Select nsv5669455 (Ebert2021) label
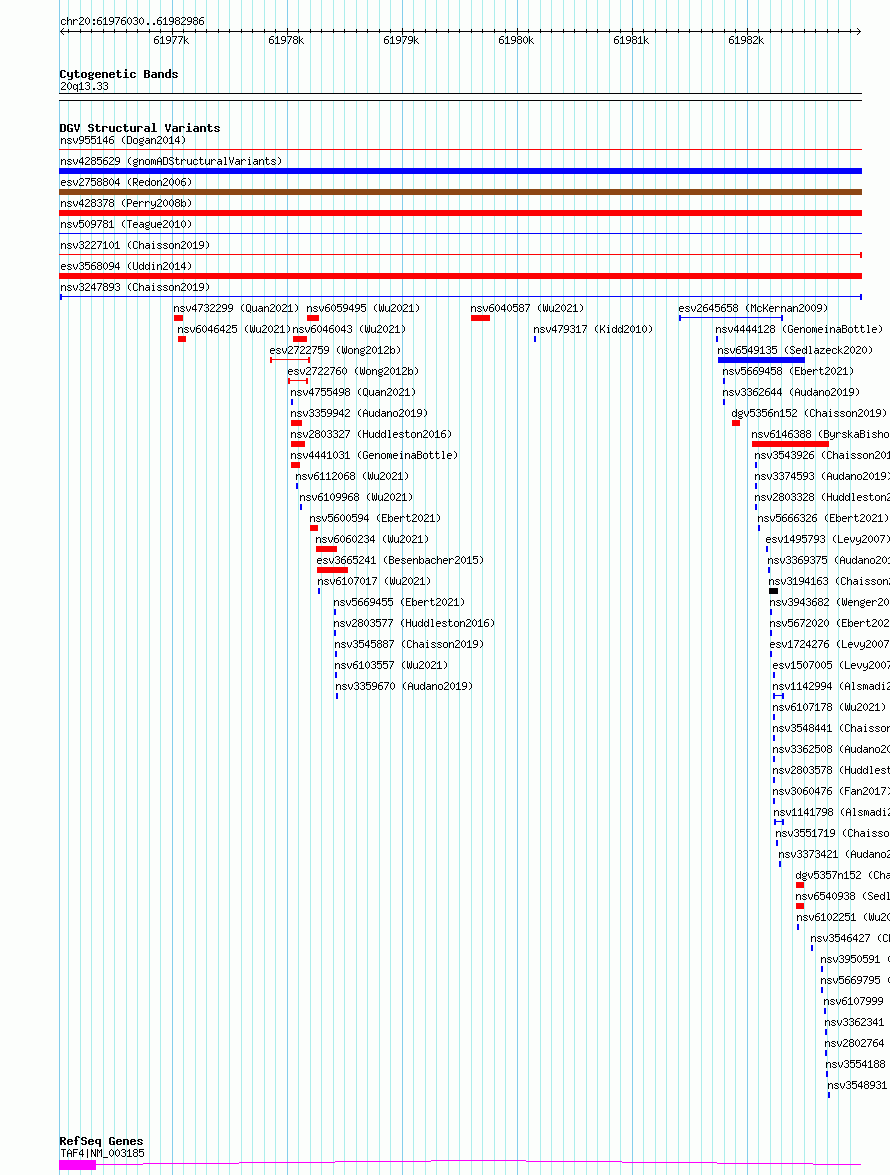Viewport: 890px width, 1175px height. pos(399,602)
